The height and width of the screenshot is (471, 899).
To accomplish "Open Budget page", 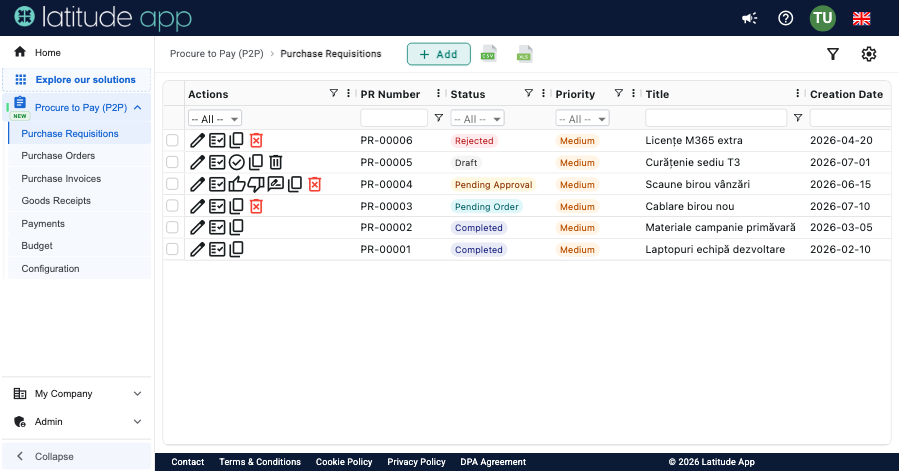I will click(80, 246).
